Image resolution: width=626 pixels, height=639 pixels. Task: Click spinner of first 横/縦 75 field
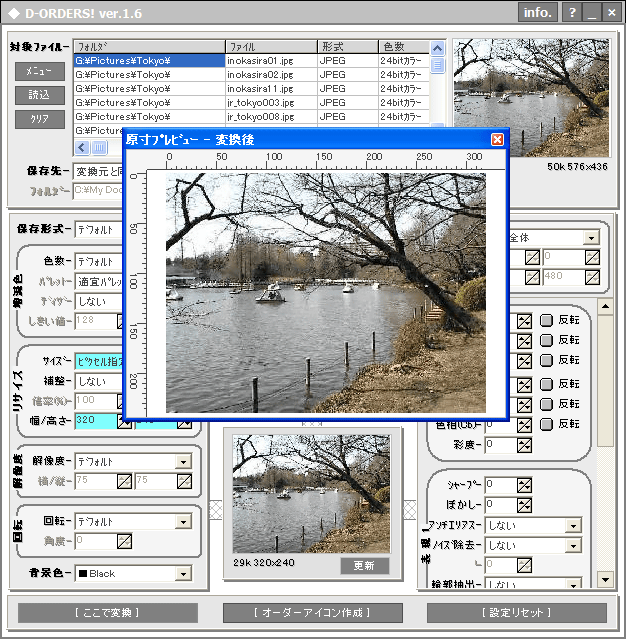(x=124, y=481)
